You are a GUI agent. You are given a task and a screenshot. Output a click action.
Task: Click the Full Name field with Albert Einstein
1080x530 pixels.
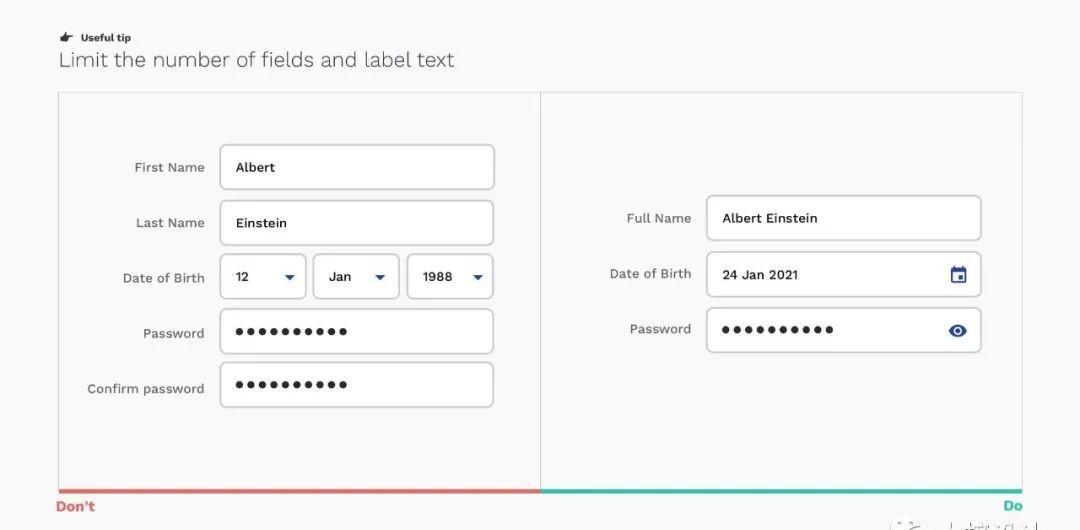844,218
